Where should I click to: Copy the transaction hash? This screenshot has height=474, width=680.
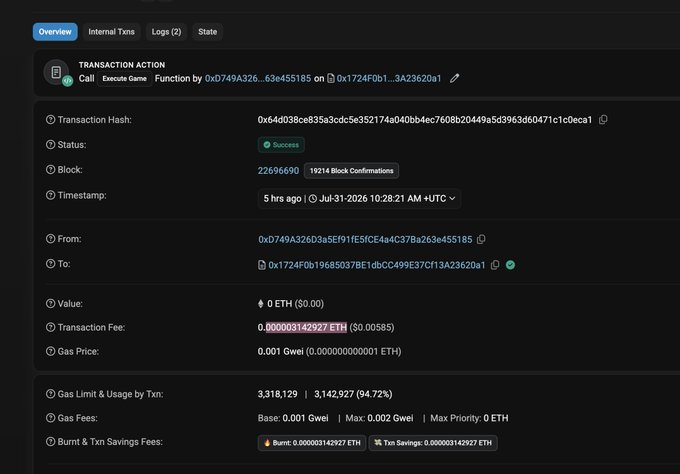603,120
